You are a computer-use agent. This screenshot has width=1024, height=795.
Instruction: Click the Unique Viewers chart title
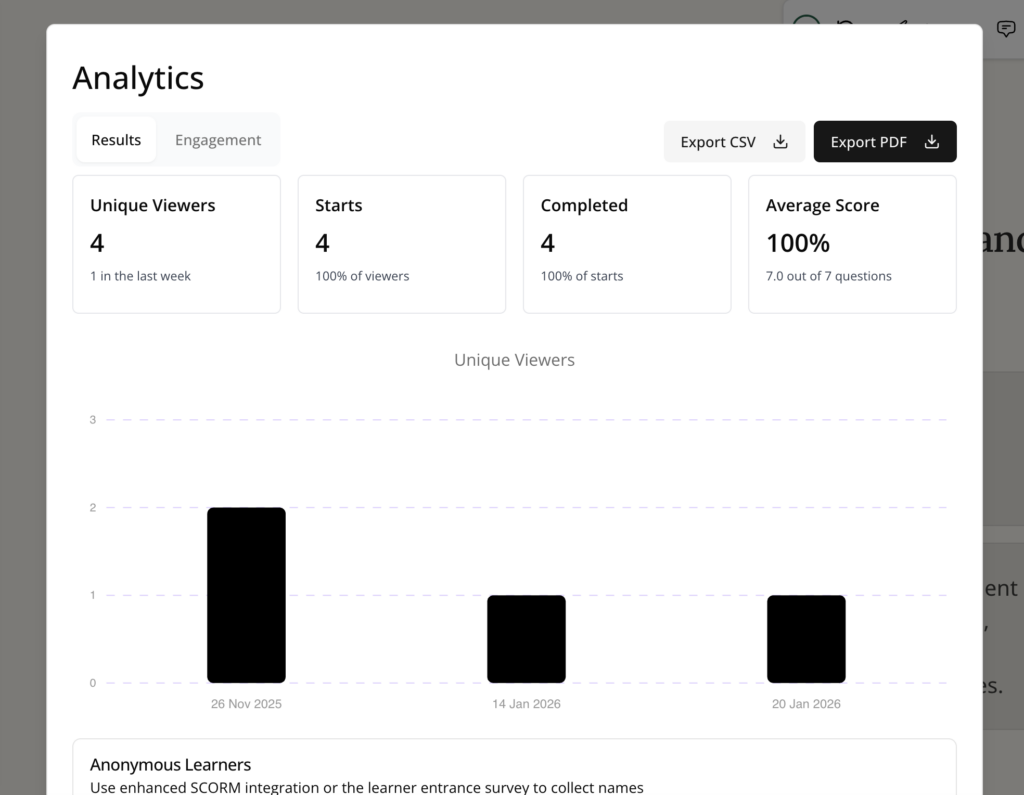tap(514, 360)
